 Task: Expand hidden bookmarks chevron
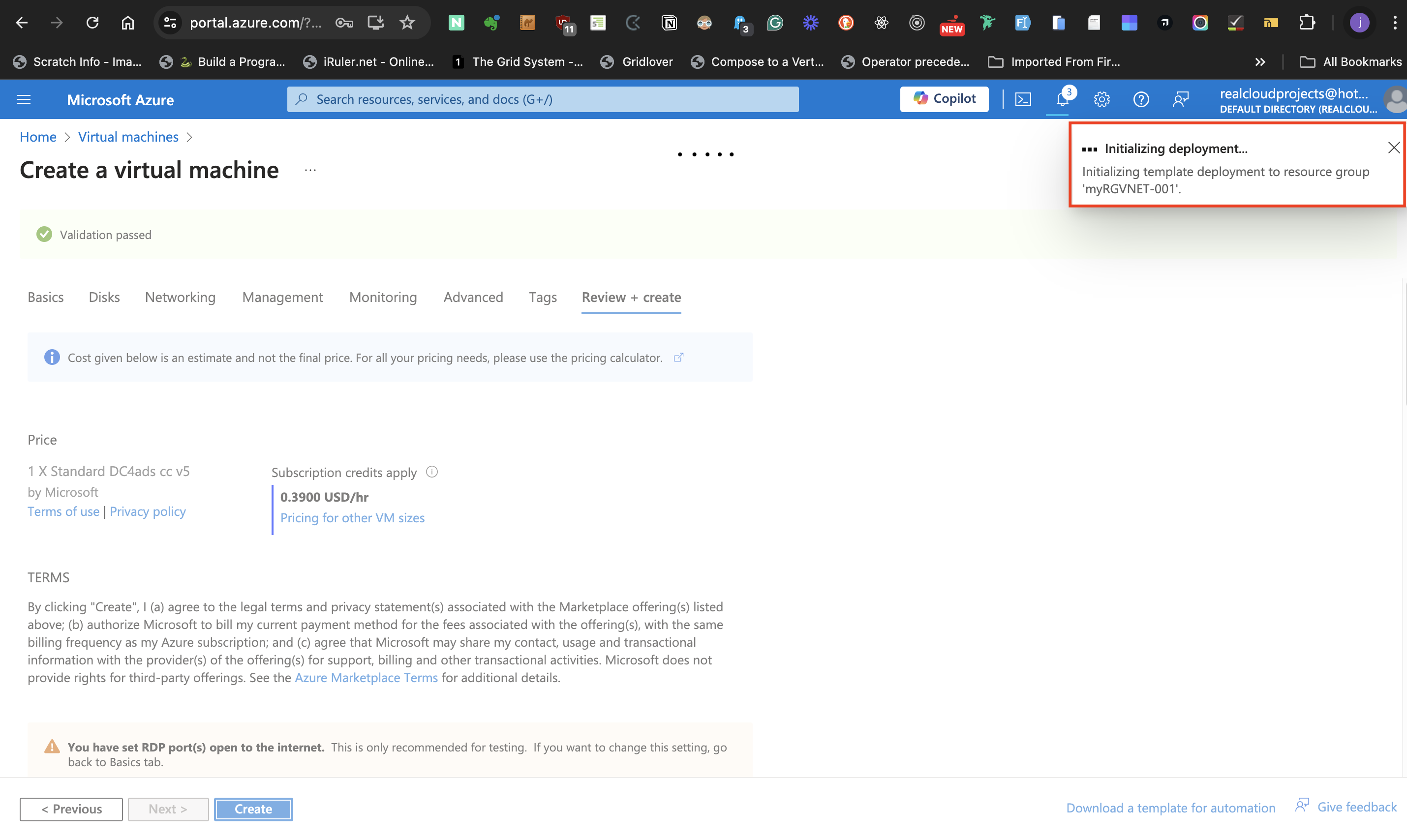click(x=1260, y=61)
